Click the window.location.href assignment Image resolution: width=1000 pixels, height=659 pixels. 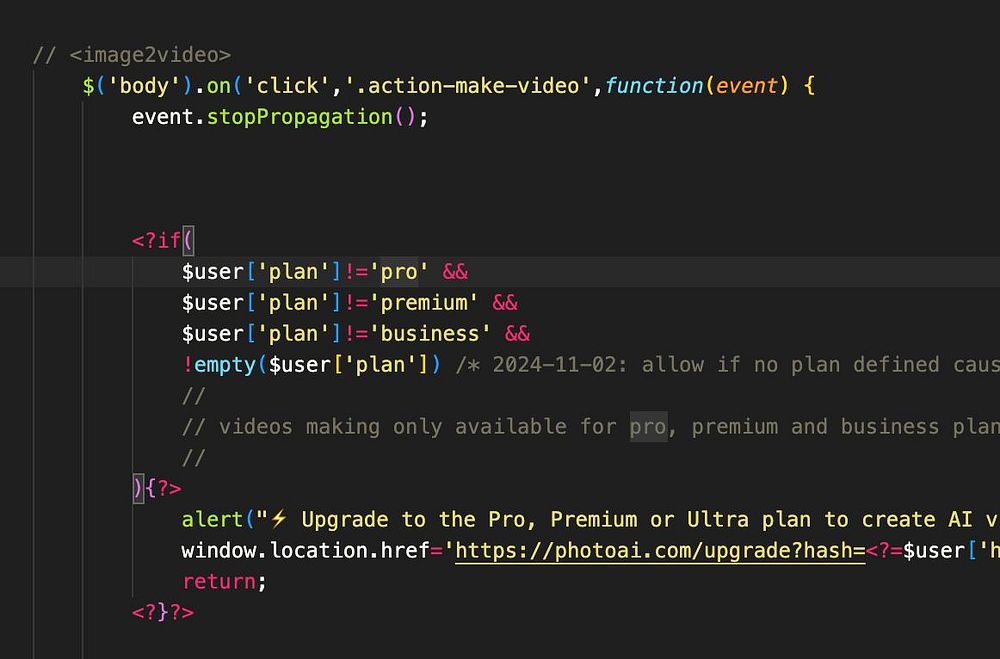point(305,551)
